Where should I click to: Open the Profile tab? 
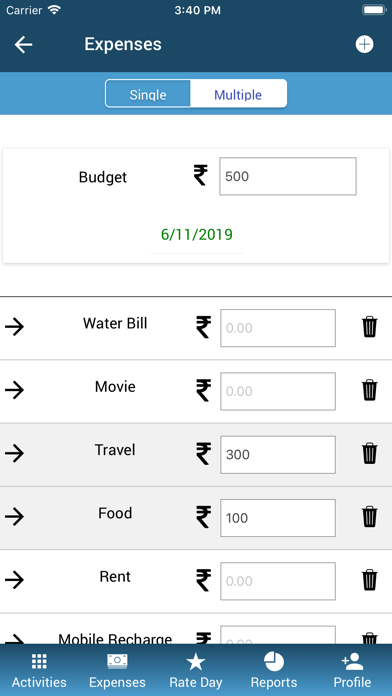[352, 671]
